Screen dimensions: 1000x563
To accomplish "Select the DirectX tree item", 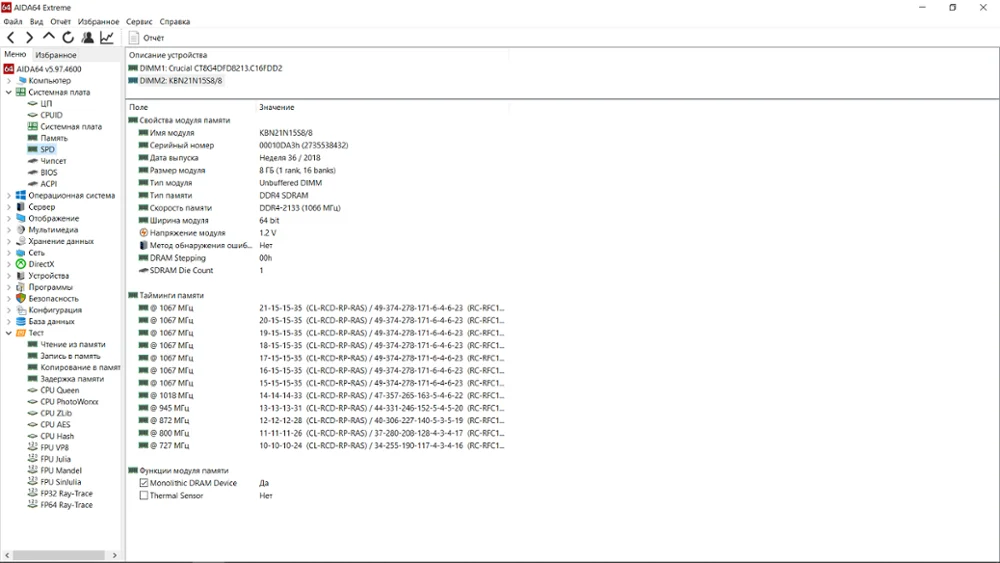I will point(41,265).
